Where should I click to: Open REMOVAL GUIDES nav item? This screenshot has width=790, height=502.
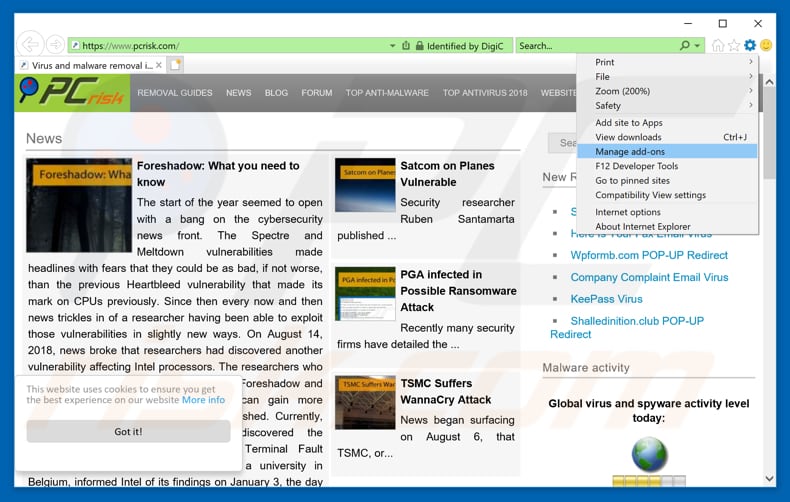(x=175, y=93)
